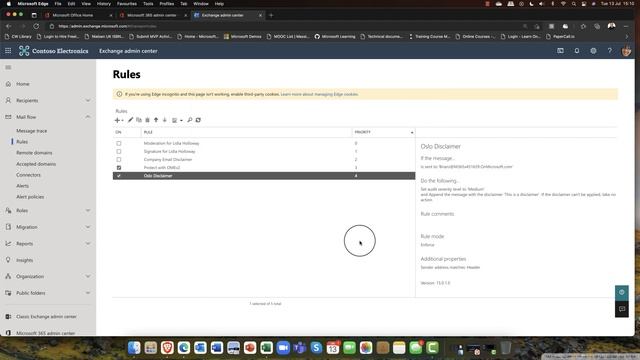
Task: Open the add rule dropdown arrow
Action: (x=122, y=120)
